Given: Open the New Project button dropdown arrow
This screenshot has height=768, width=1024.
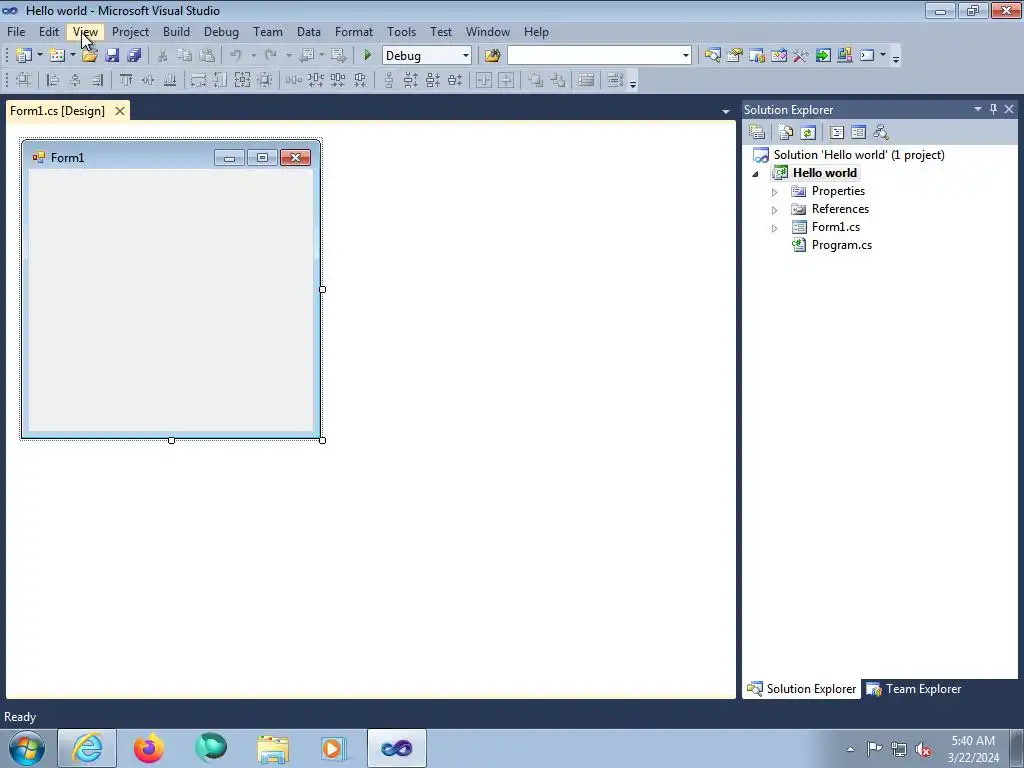Looking at the screenshot, I should [40, 56].
